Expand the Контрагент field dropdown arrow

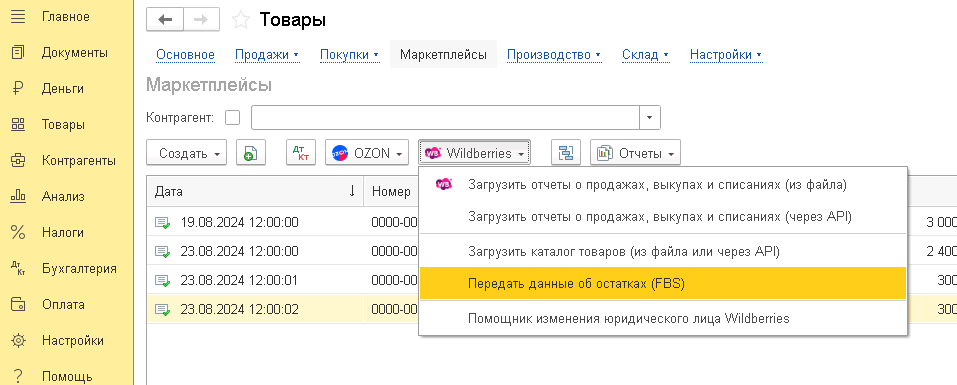(650, 118)
